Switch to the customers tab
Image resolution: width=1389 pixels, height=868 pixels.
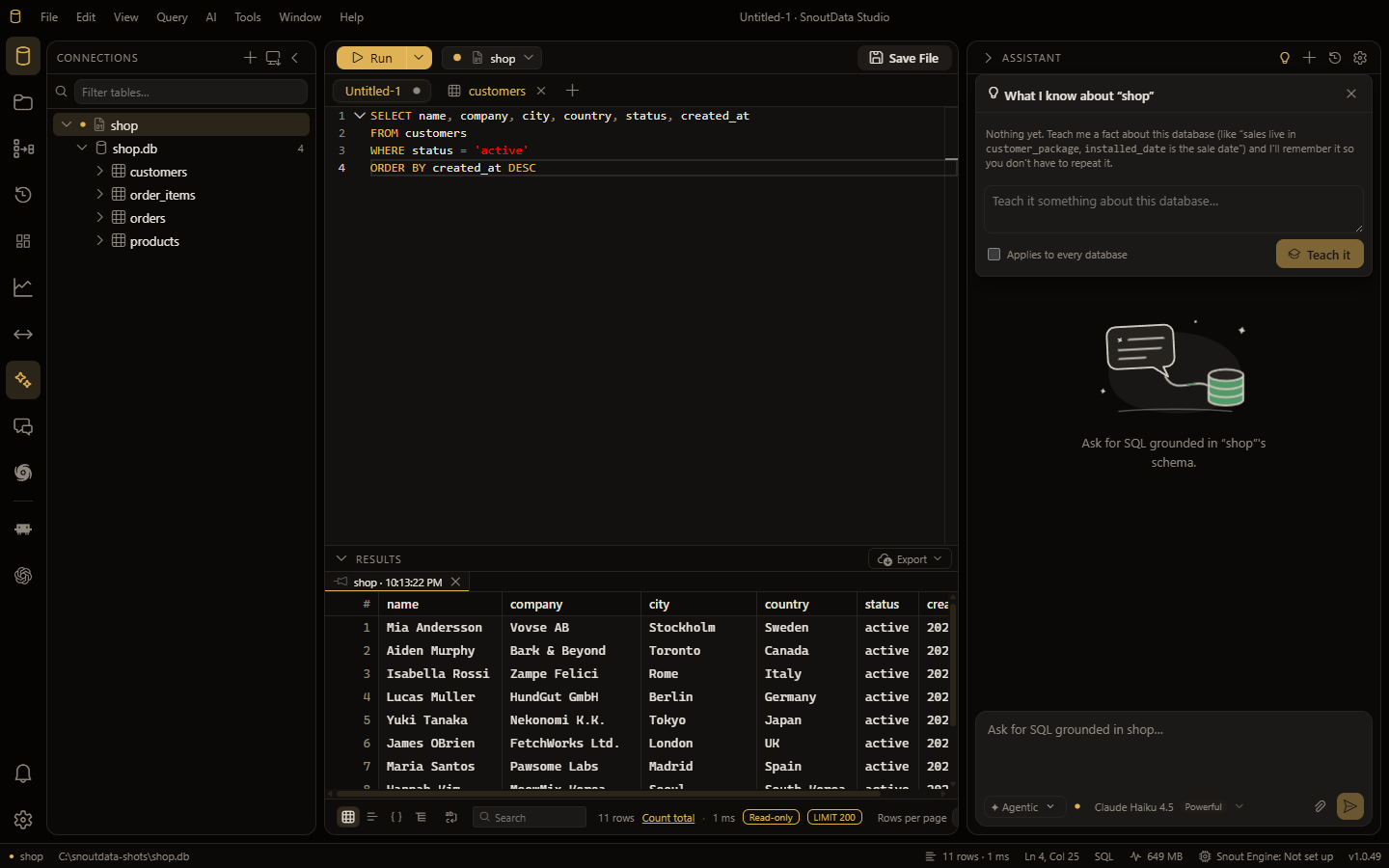pyautogui.click(x=497, y=91)
